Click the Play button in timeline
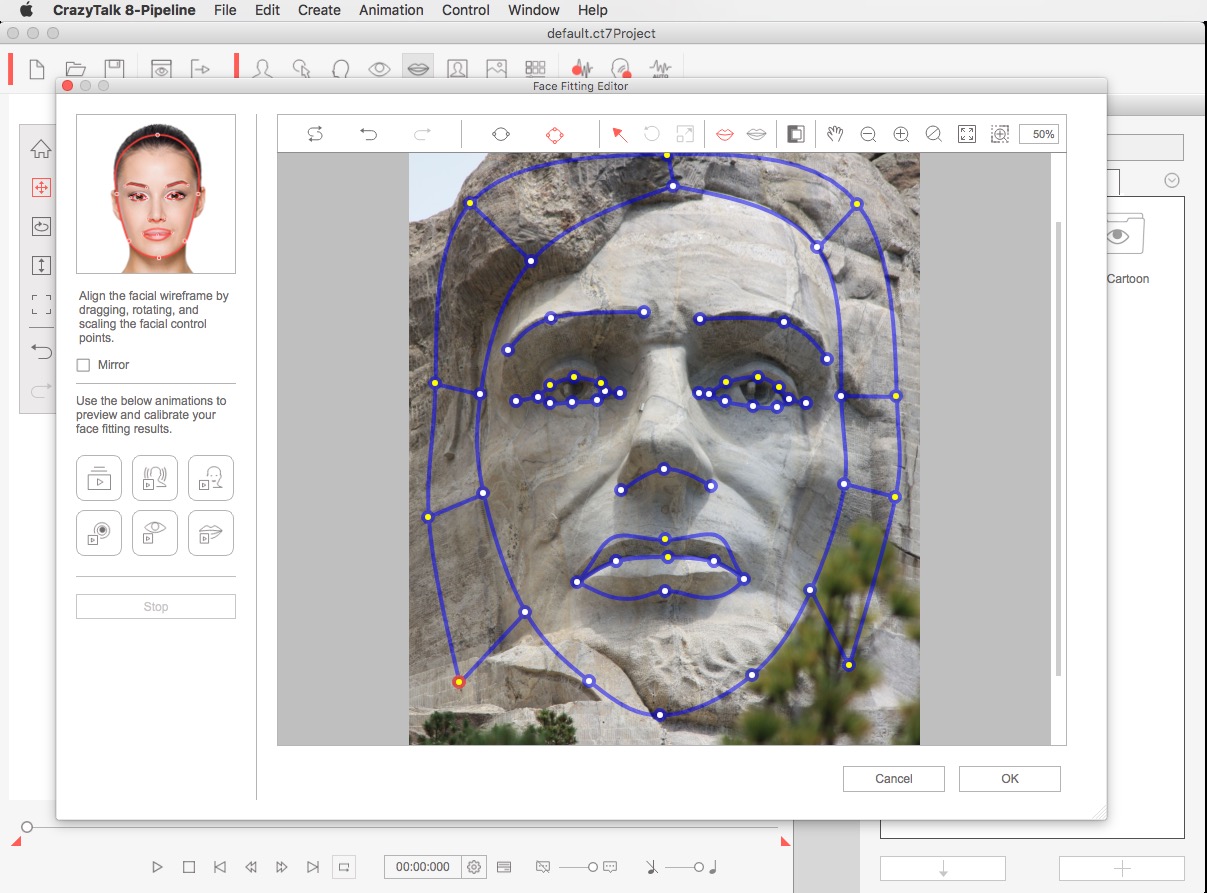 (157, 867)
